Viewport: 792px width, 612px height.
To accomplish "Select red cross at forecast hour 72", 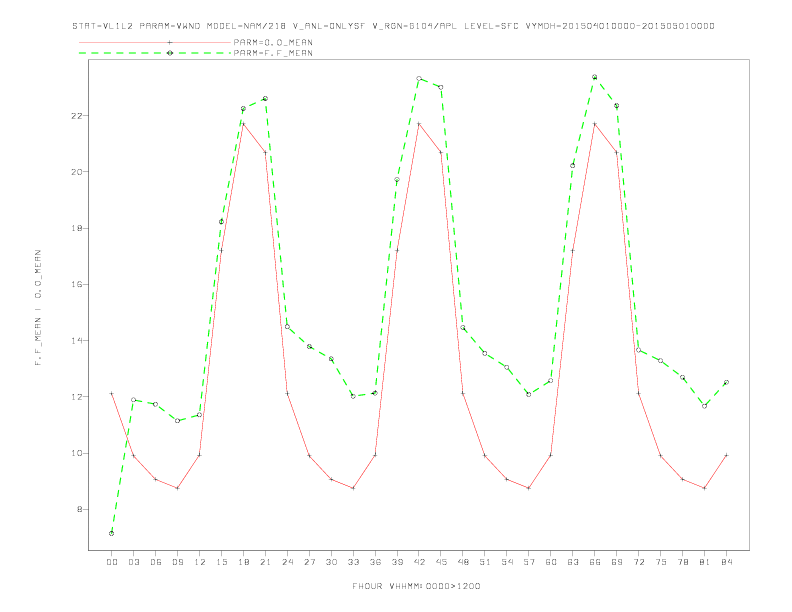I will click(638, 393).
